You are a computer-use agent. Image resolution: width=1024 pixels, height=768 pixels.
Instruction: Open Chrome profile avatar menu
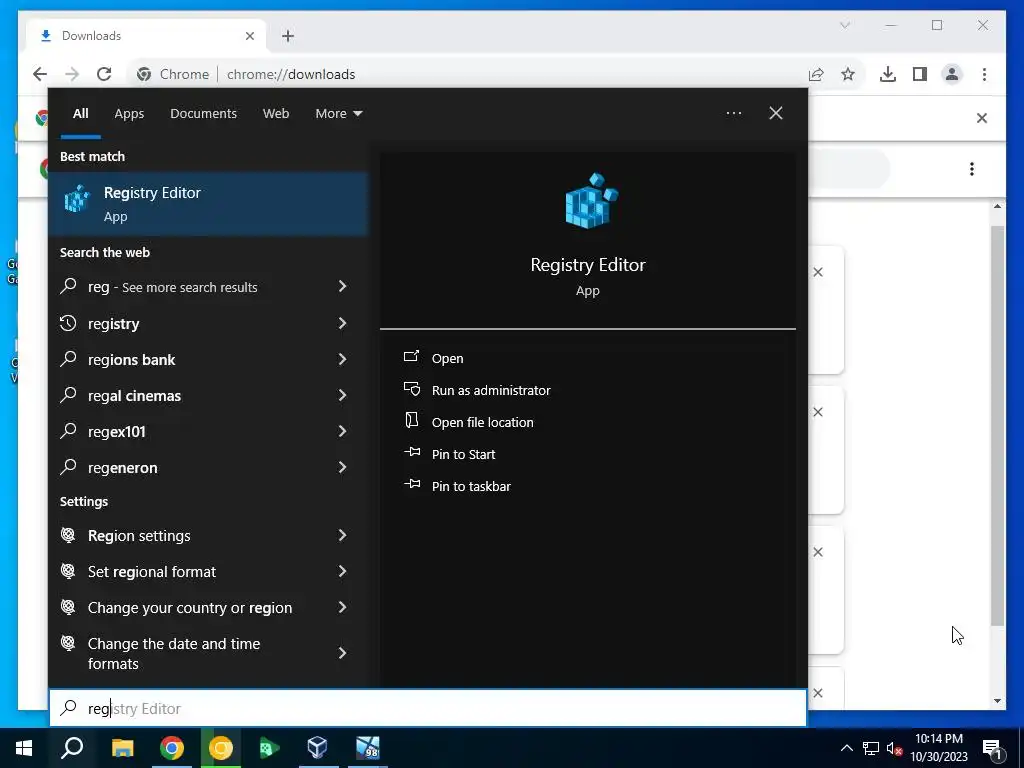[x=952, y=74]
